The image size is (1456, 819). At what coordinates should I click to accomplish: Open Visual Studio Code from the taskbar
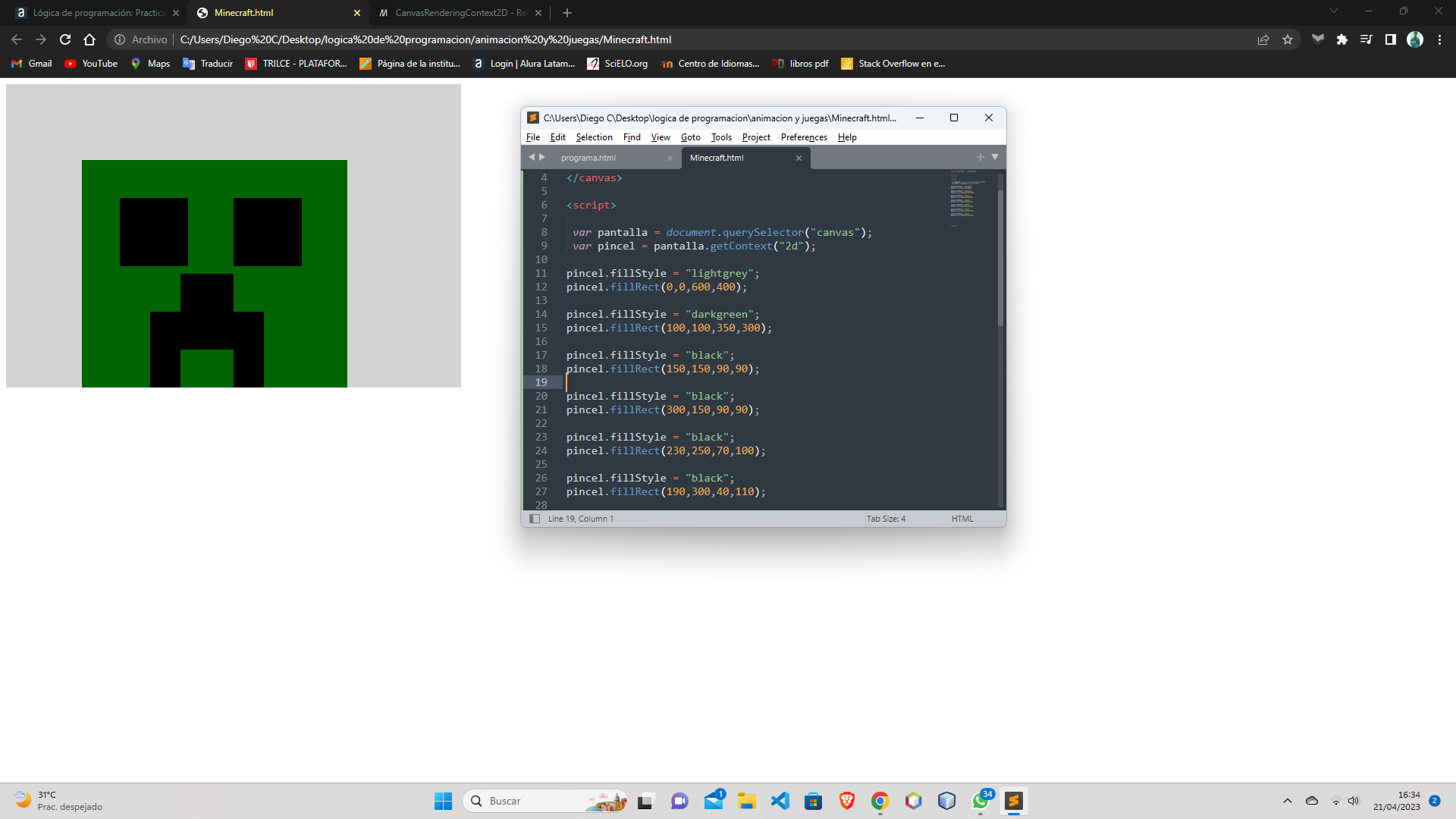[780, 801]
